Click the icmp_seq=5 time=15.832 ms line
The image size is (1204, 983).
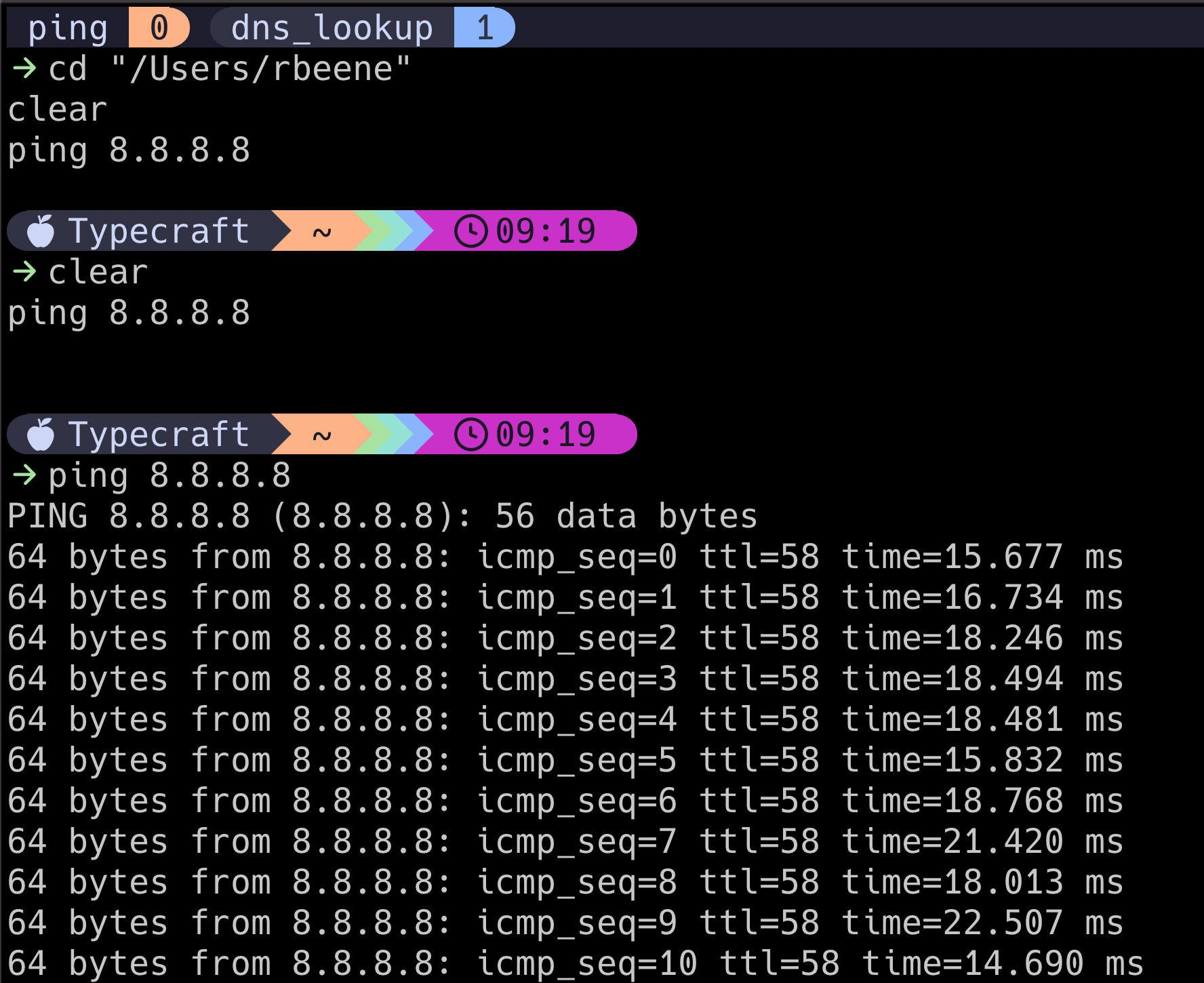[565, 760]
